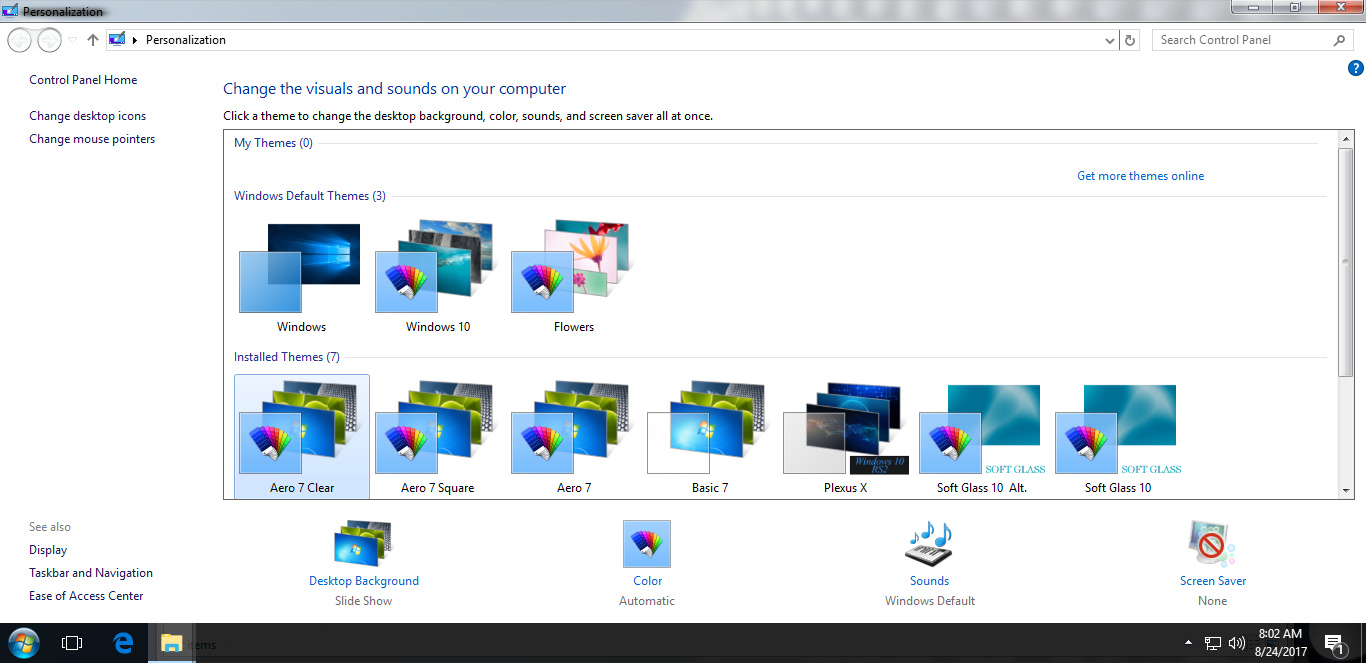
Task: Open the Display link under See also
Action: 48,550
